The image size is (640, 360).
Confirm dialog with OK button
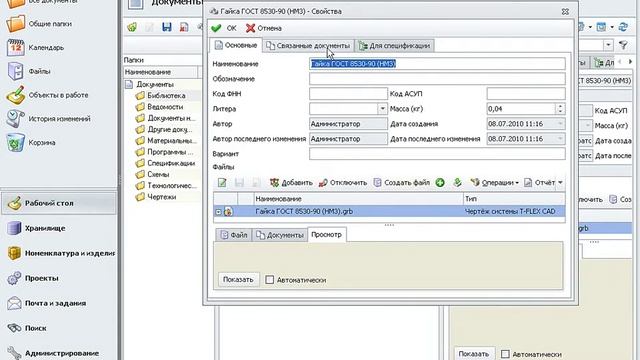click(x=224, y=28)
